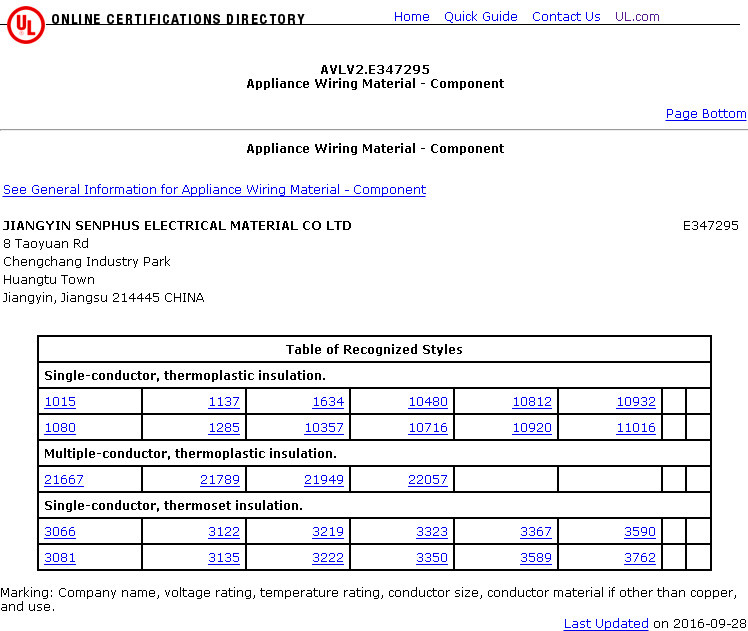The image size is (748, 631).
Task: Open style 10357 link
Action: click(324, 427)
